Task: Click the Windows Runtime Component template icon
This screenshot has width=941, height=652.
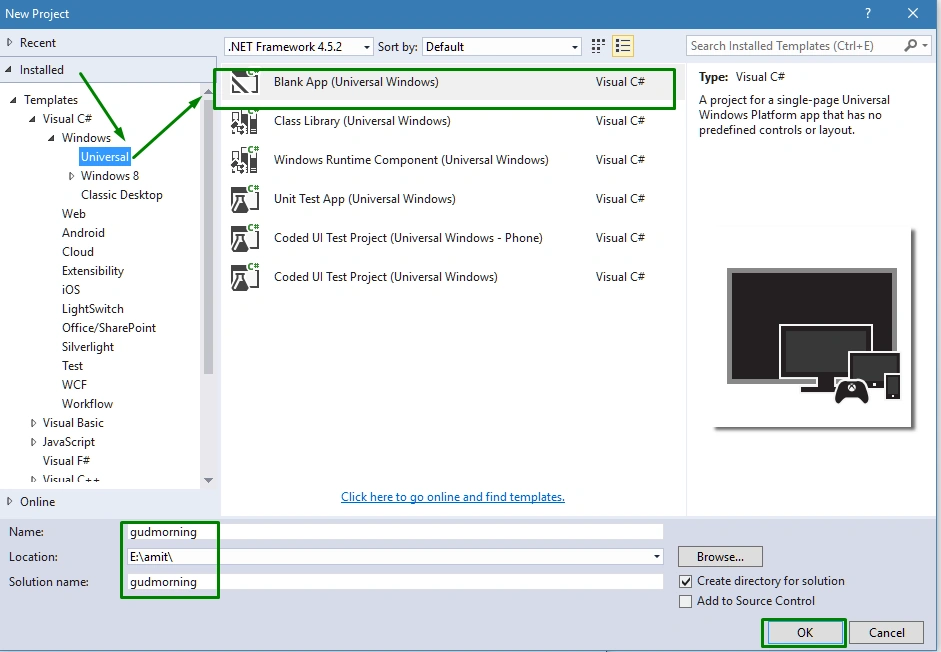Action: [x=245, y=160]
